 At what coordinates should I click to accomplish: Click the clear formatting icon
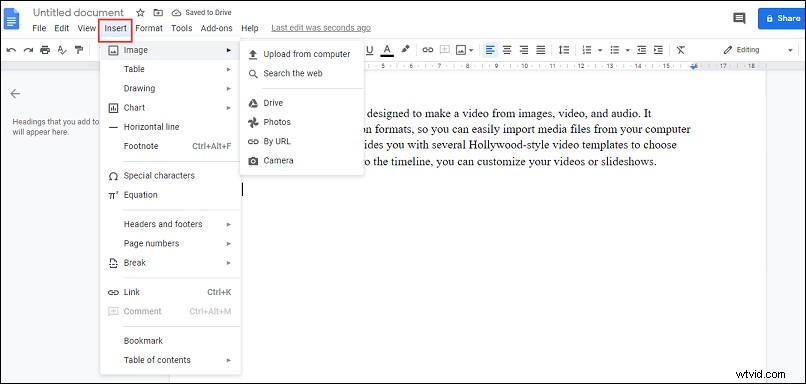coord(681,50)
